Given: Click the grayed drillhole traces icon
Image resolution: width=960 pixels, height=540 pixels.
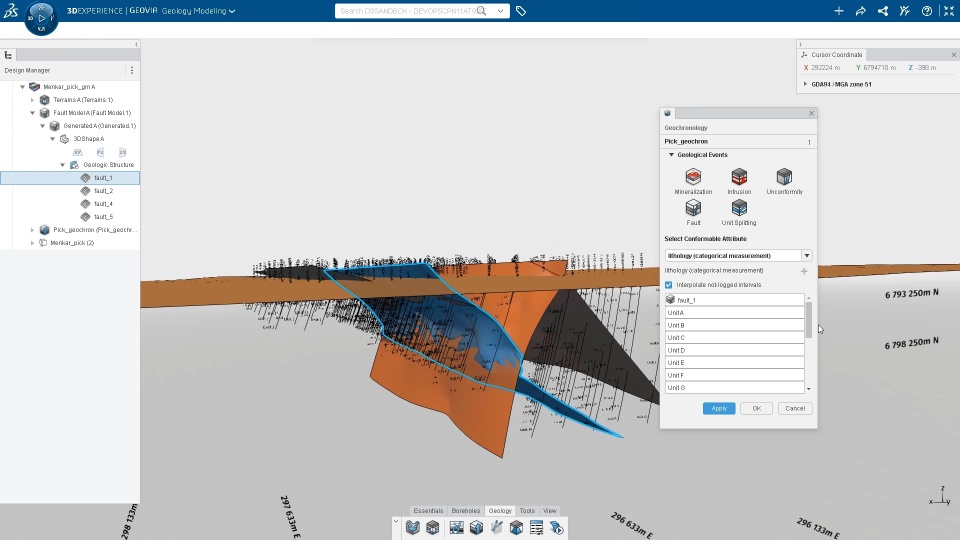Looking at the screenshot, I should [x=497, y=528].
